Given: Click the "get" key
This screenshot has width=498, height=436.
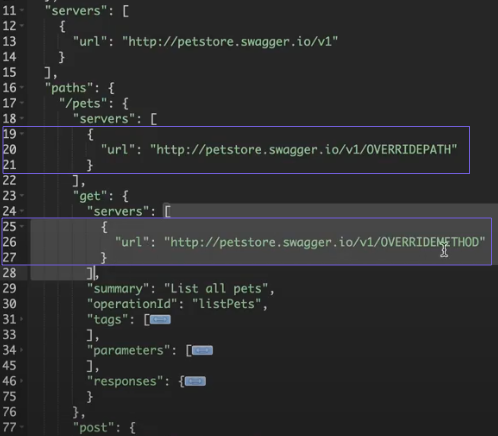Looking at the screenshot, I should point(90,196).
